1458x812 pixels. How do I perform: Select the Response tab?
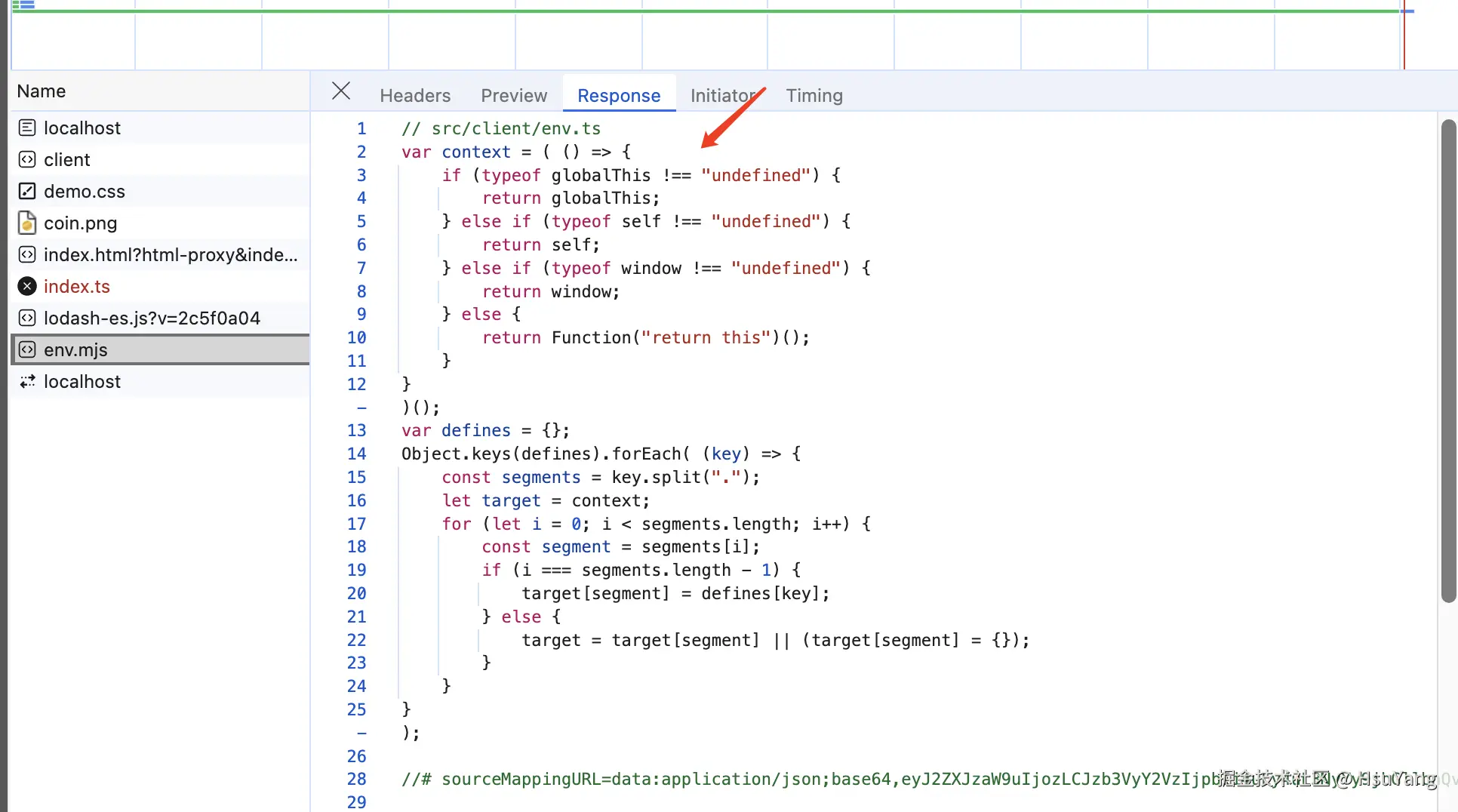tap(619, 96)
